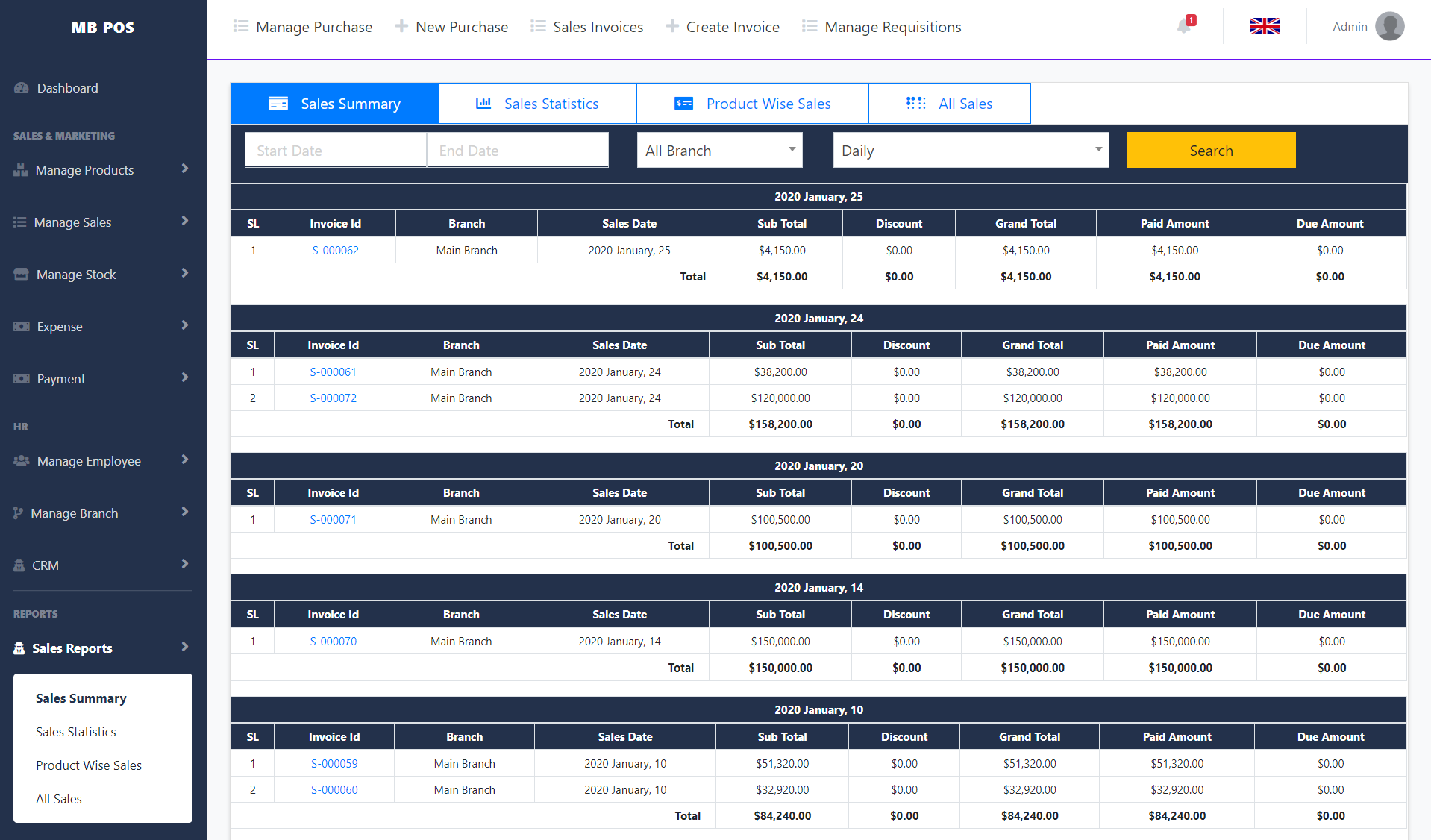Image resolution: width=1431 pixels, height=840 pixels.
Task: Click the Dashboard gauge icon in sidebar
Action: point(21,88)
